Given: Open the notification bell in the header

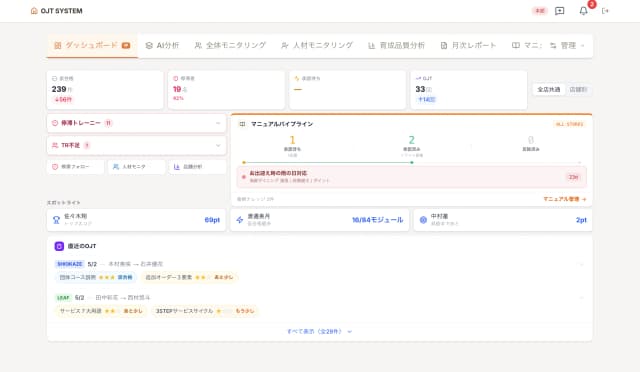Looking at the screenshot, I should [x=584, y=11].
